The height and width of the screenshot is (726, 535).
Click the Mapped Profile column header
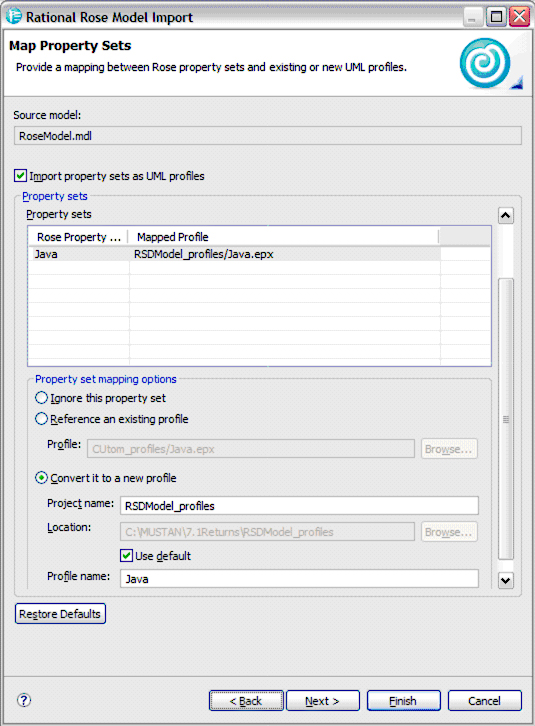point(283,237)
